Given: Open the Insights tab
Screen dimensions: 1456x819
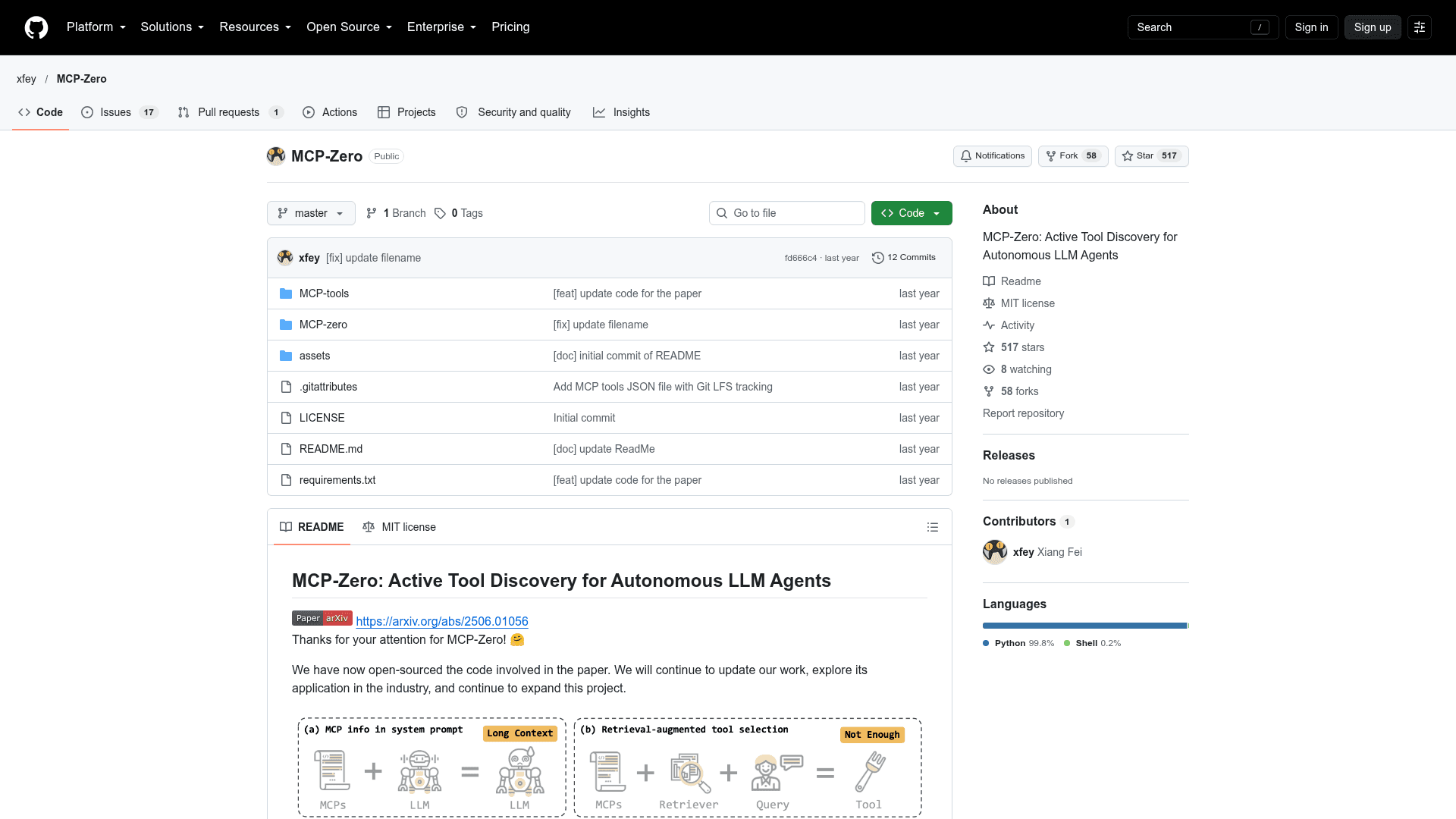Looking at the screenshot, I should [622, 112].
